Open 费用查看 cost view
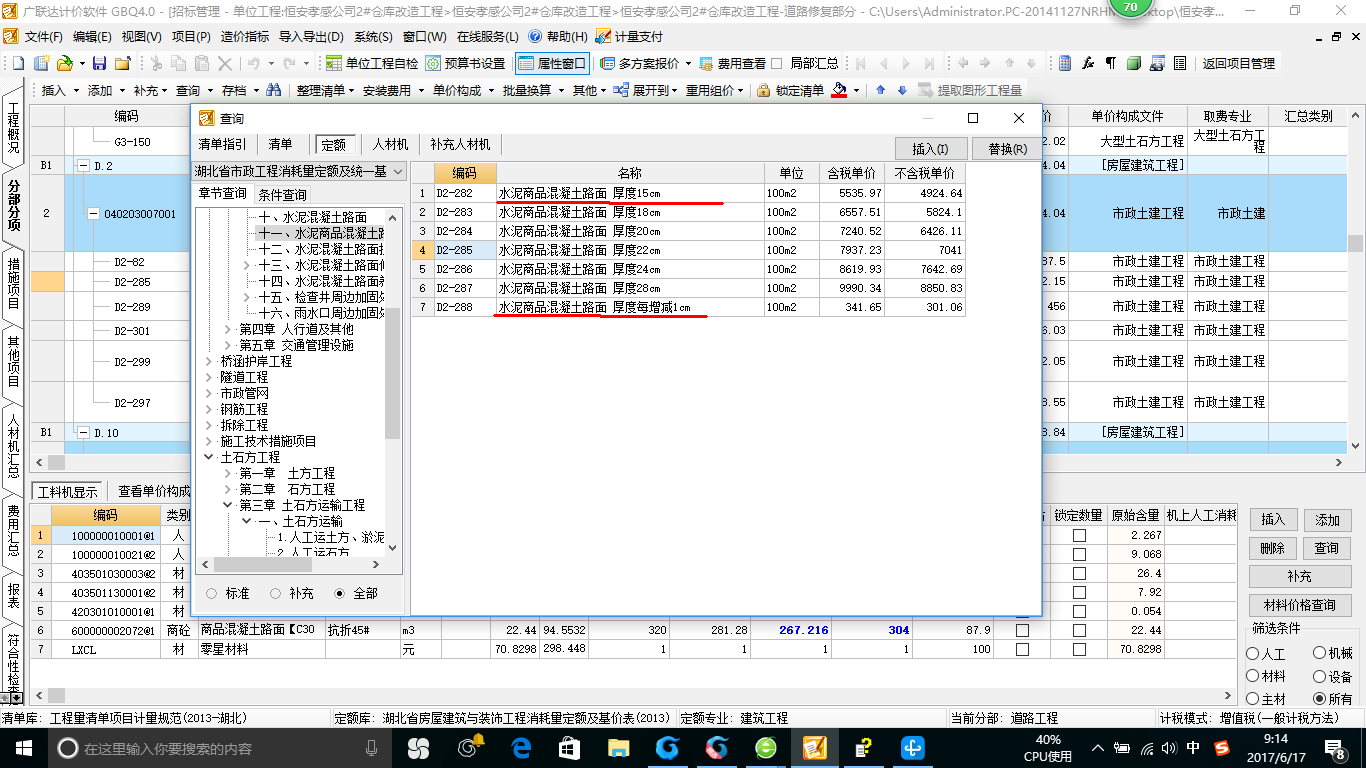The width and height of the screenshot is (1366, 768). (733, 63)
